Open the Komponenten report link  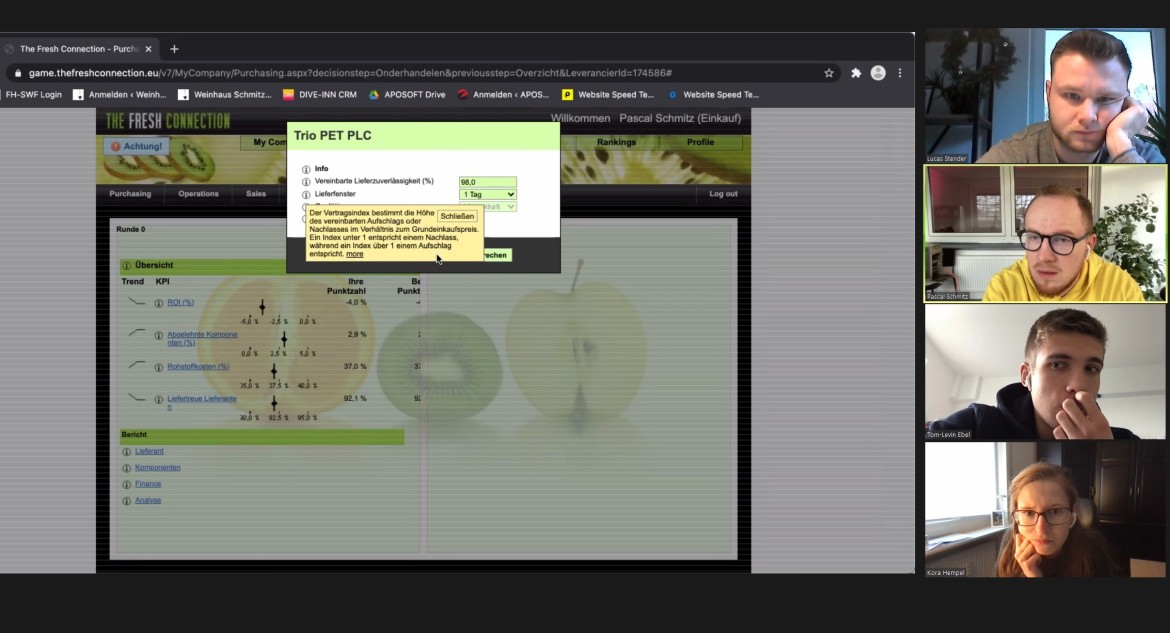157,468
